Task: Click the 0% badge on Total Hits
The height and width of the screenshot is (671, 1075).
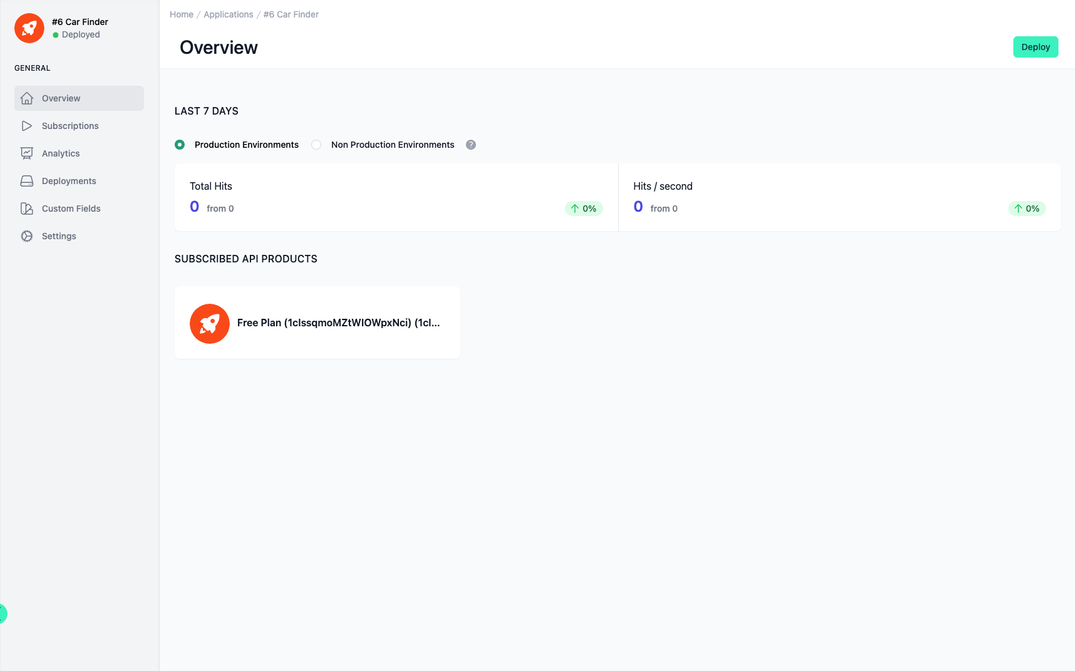Action: click(584, 208)
